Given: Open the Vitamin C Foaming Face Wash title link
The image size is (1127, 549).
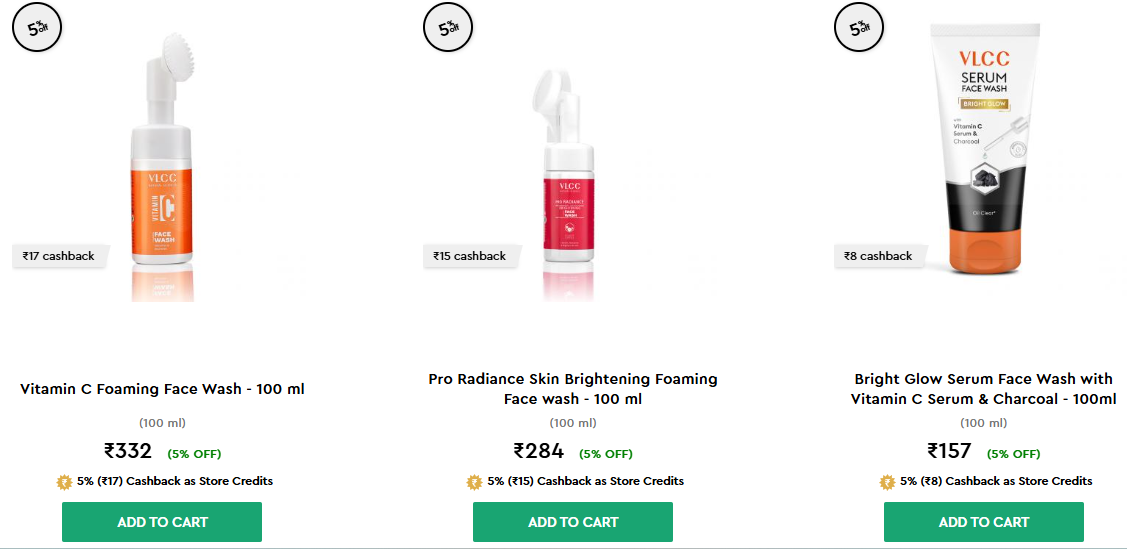Looking at the screenshot, I should [x=162, y=389].
